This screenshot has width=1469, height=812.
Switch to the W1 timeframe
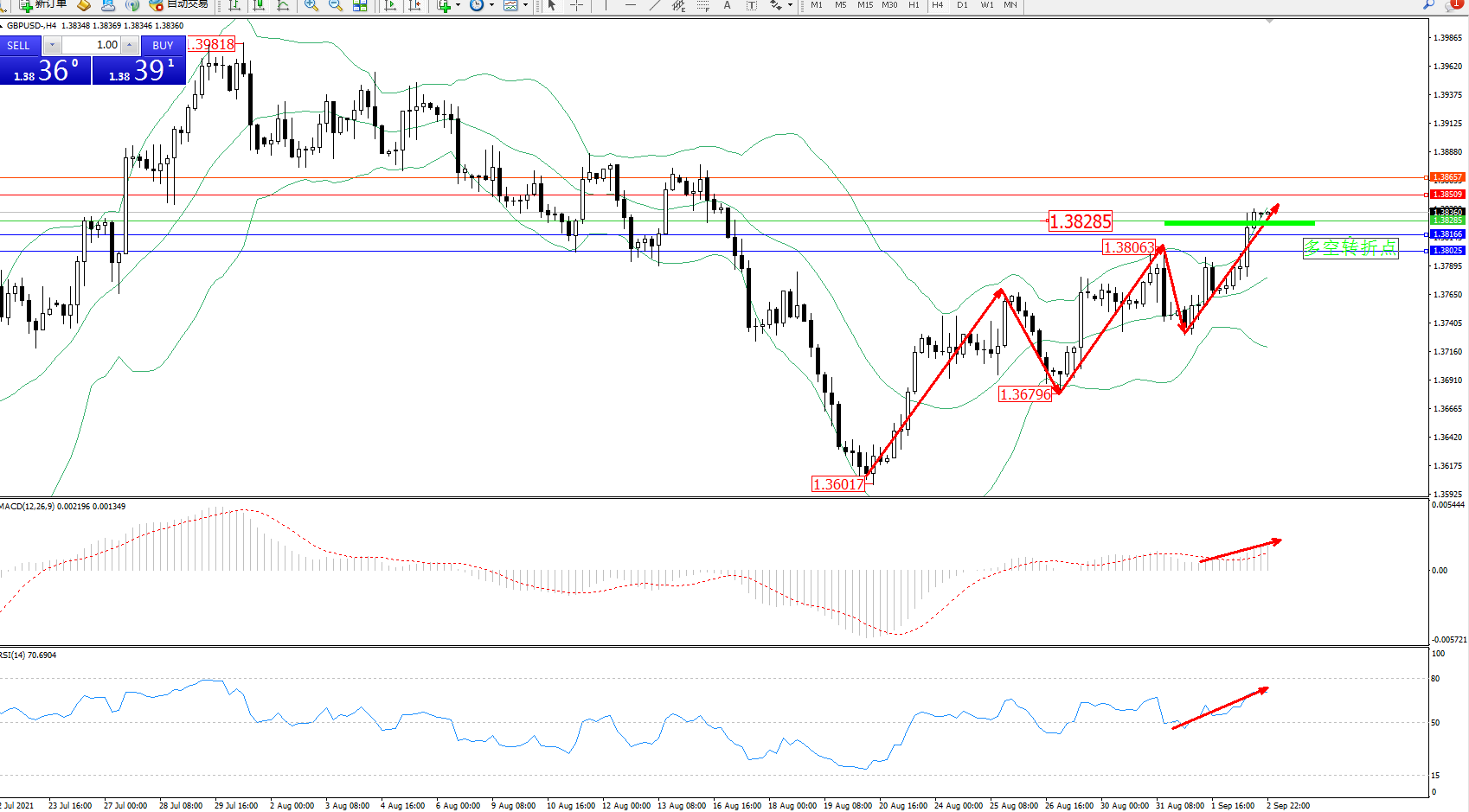tap(987, 5)
